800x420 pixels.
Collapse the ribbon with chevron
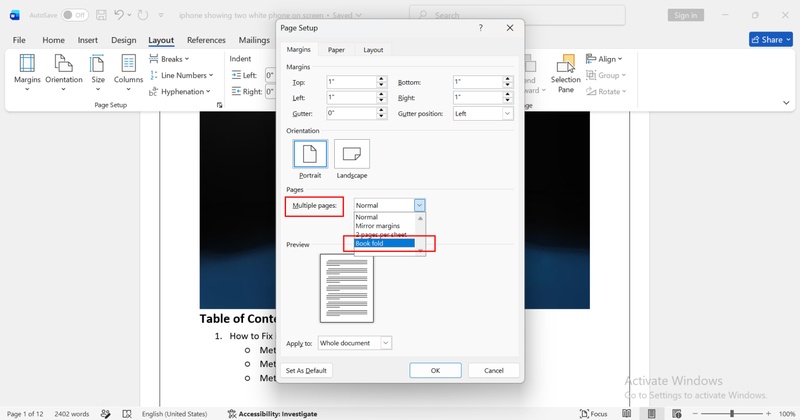(786, 103)
